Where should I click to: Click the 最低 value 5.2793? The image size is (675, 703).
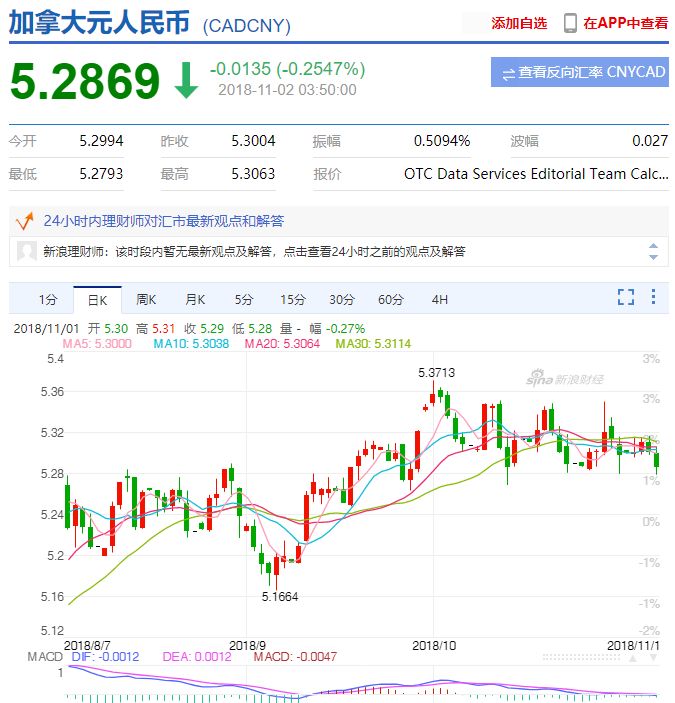point(101,174)
